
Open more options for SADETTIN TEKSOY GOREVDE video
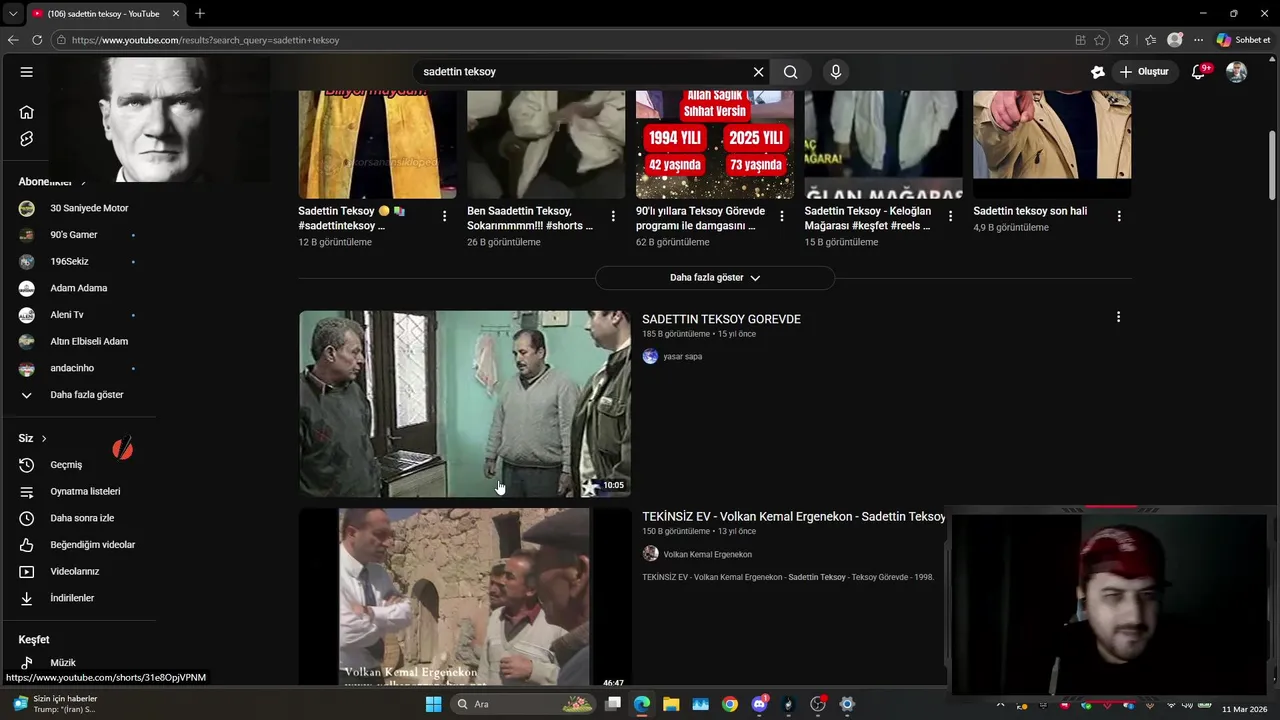point(1118,317)
